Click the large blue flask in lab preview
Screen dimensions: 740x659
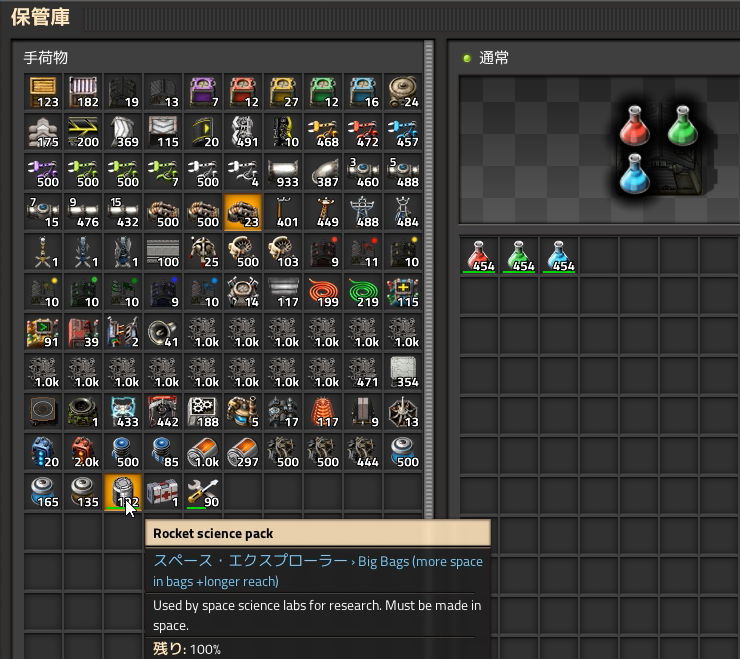[x=634, y=174]
